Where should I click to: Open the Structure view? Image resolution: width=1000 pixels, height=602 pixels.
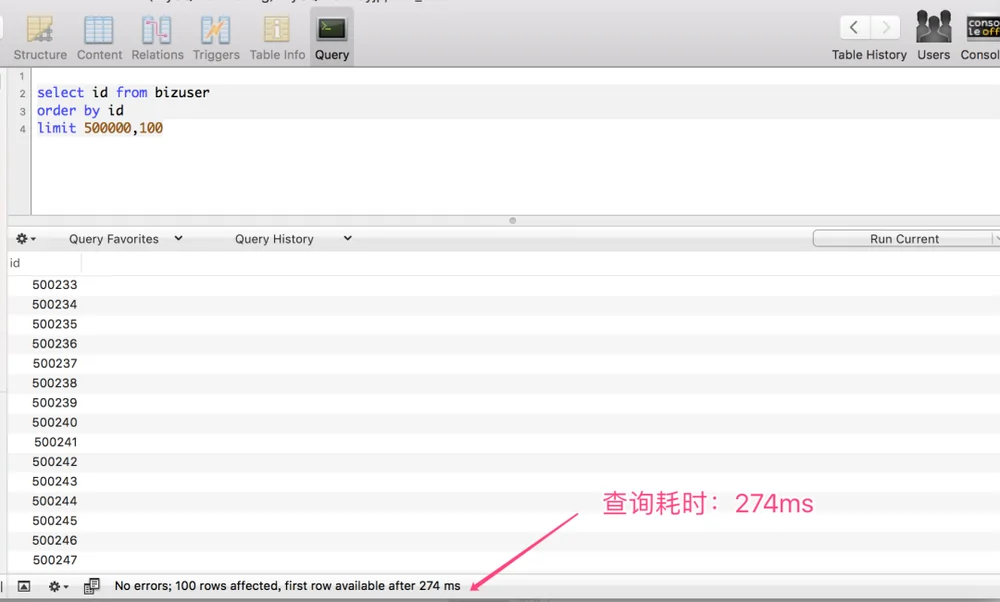(x=40, y=38)
